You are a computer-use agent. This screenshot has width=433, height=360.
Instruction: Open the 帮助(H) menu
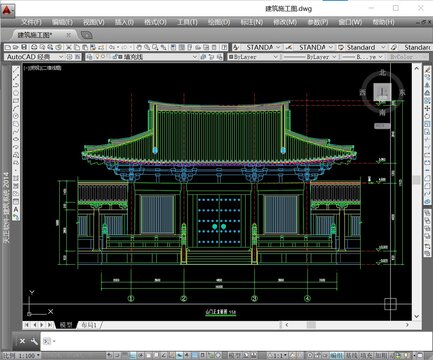pyautogui.click(x=383, y=22)
